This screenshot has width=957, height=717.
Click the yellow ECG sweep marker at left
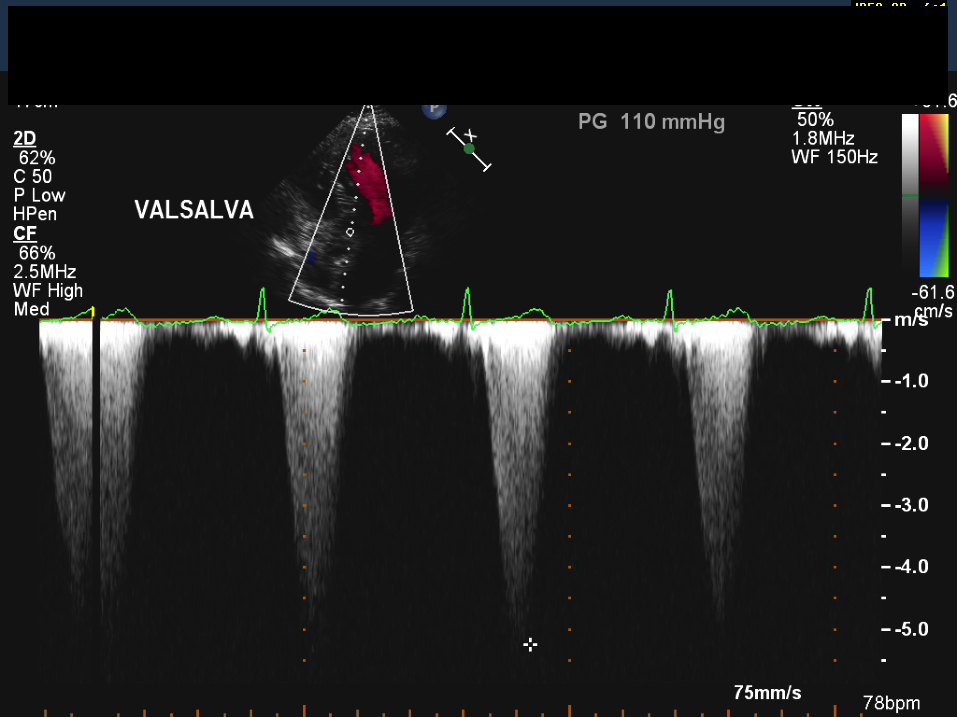coord(93,313)
